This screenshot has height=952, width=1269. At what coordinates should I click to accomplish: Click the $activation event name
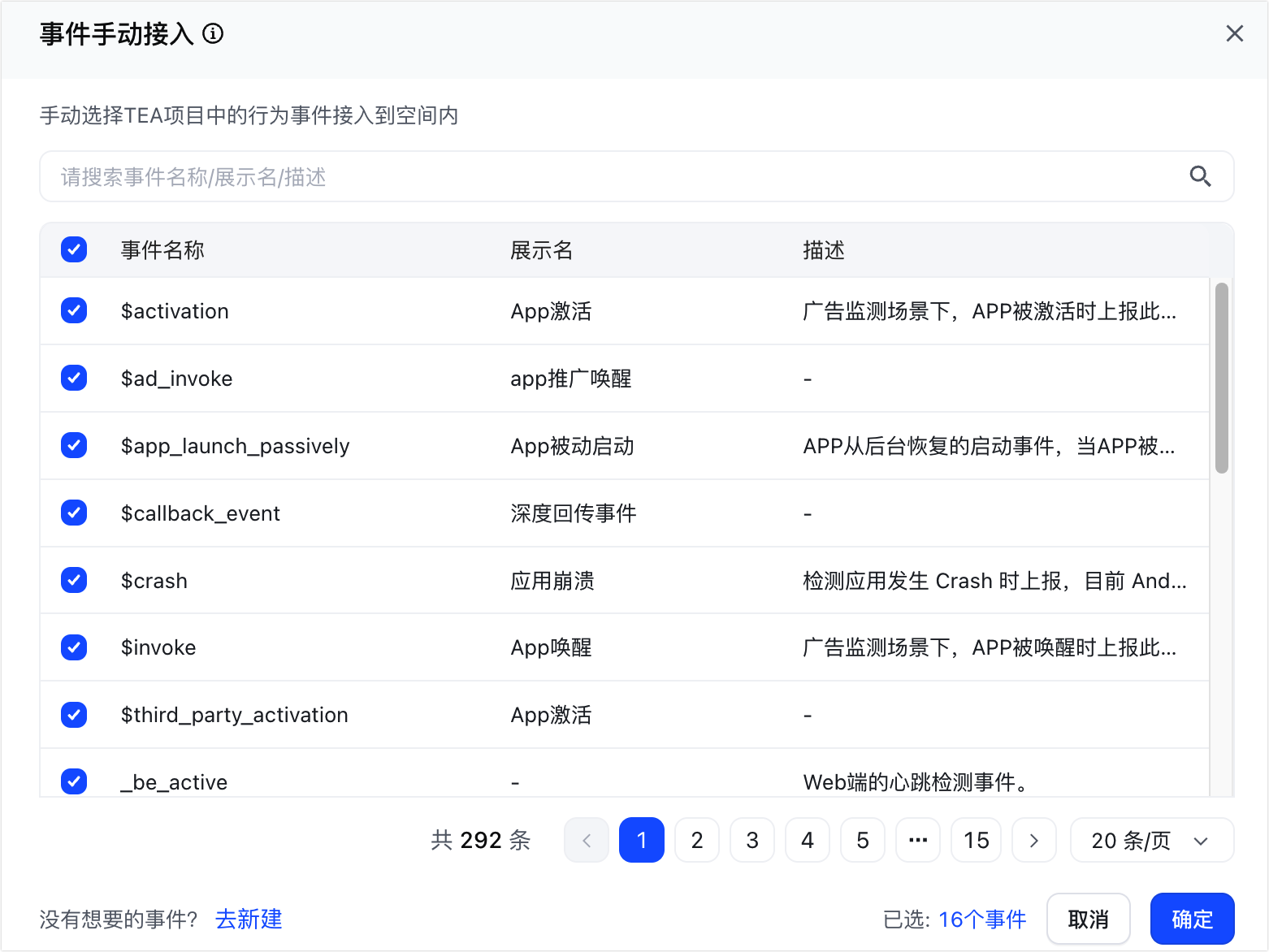175,311
